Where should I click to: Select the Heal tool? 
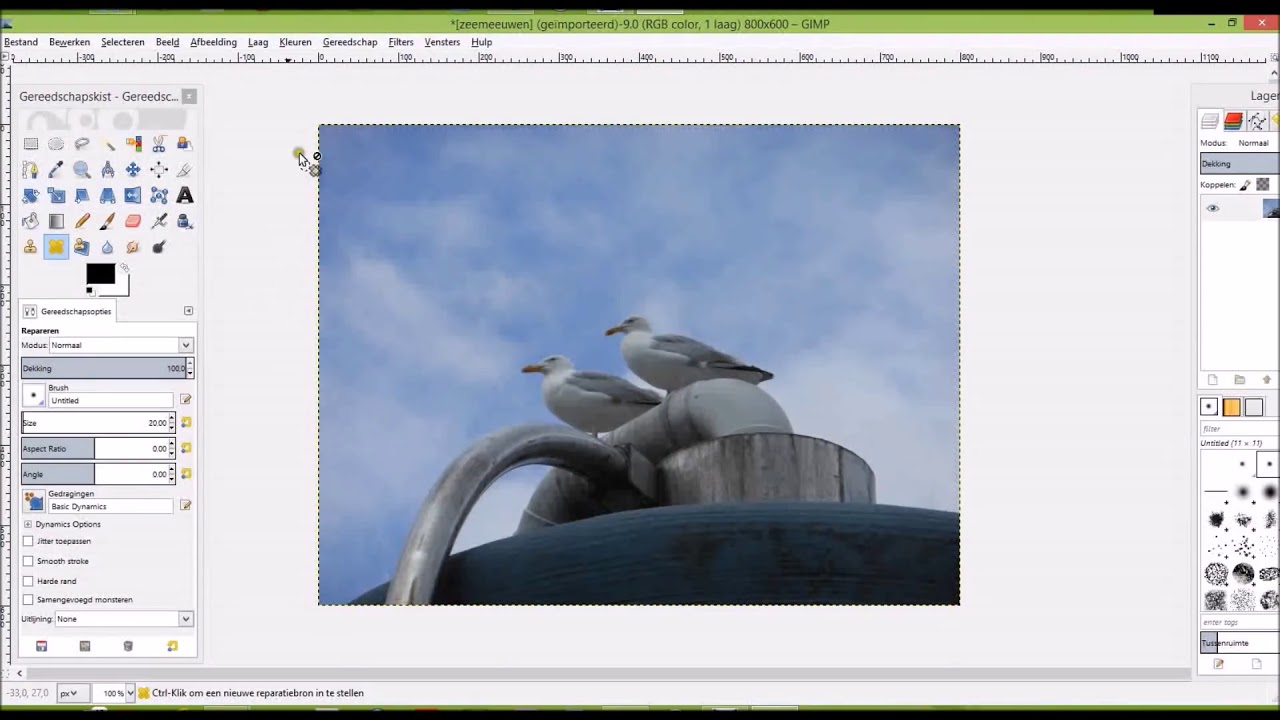56,247
